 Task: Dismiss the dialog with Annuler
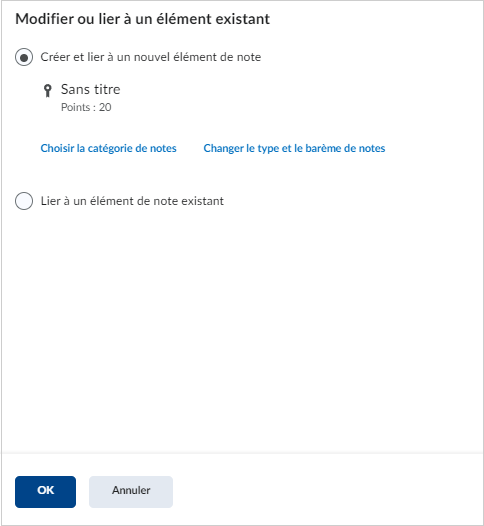(x=131, y=491)
